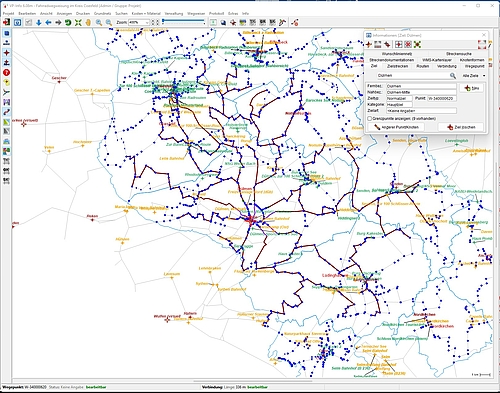This screenshot has width=500, height=393.
Task: Click the Neu button
Action: coord(472,88)
